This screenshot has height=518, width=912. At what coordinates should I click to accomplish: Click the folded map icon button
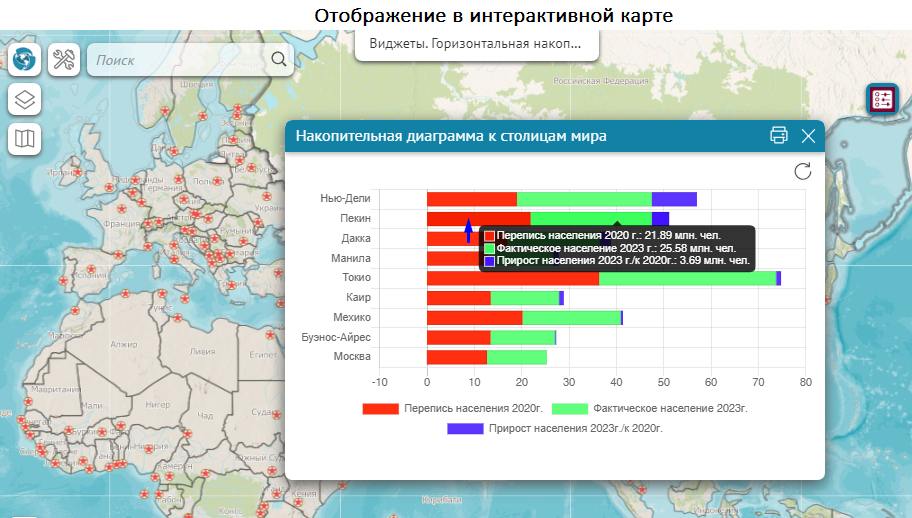click(25, 139)
